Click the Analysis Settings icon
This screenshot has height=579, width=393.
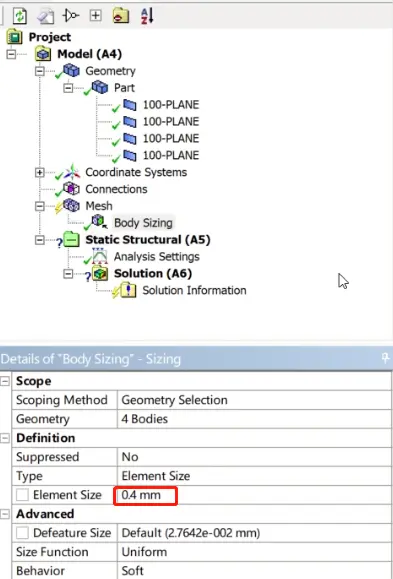tap(99, 256)
